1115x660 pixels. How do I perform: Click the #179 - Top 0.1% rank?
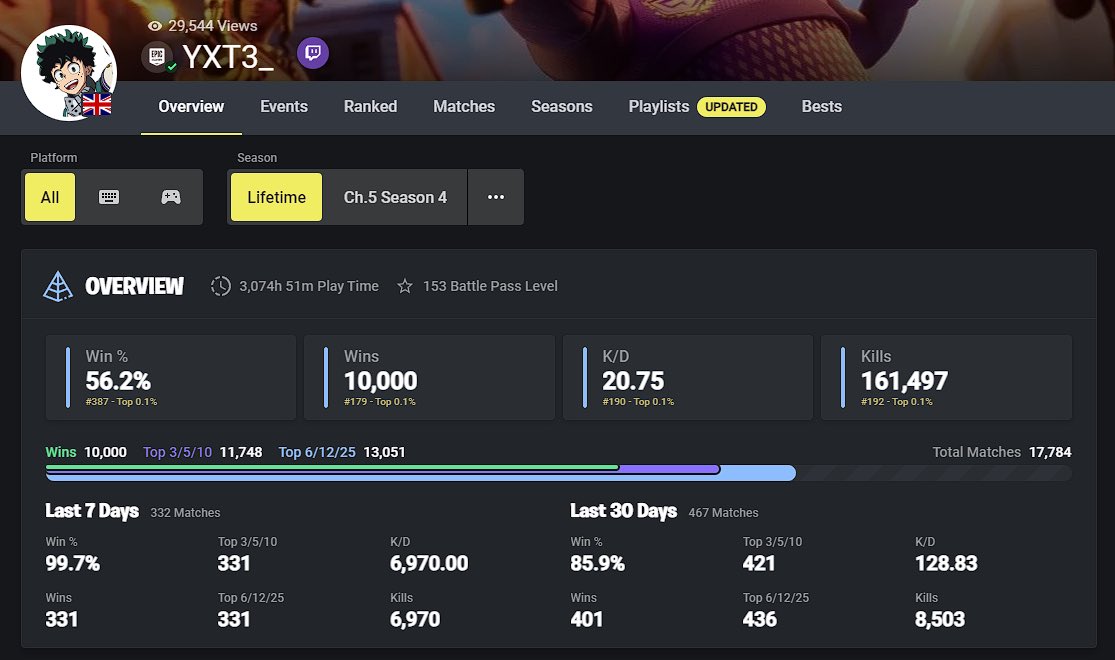[380, 402]
